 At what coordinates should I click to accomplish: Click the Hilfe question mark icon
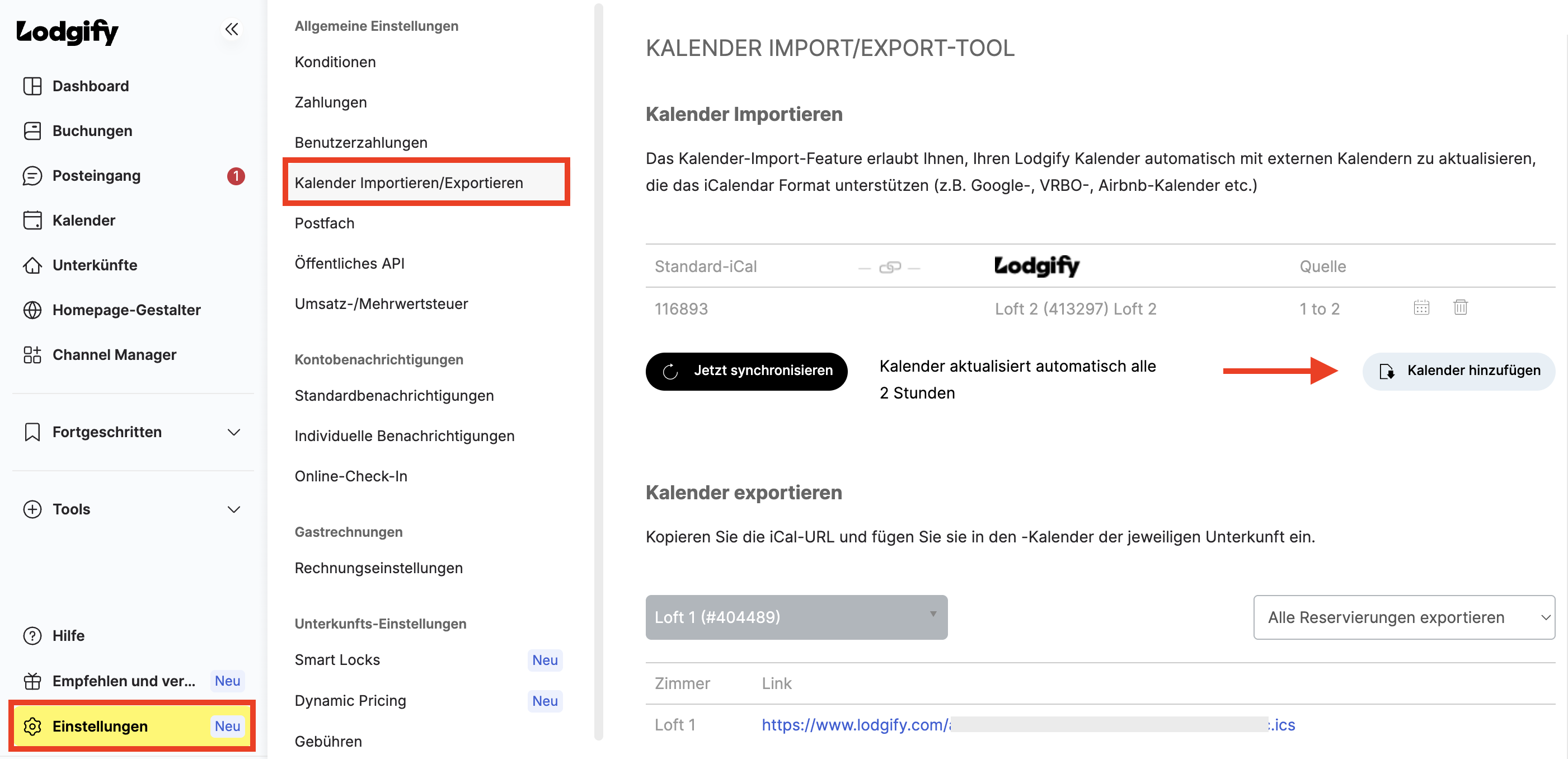click(x=32, y=635)
